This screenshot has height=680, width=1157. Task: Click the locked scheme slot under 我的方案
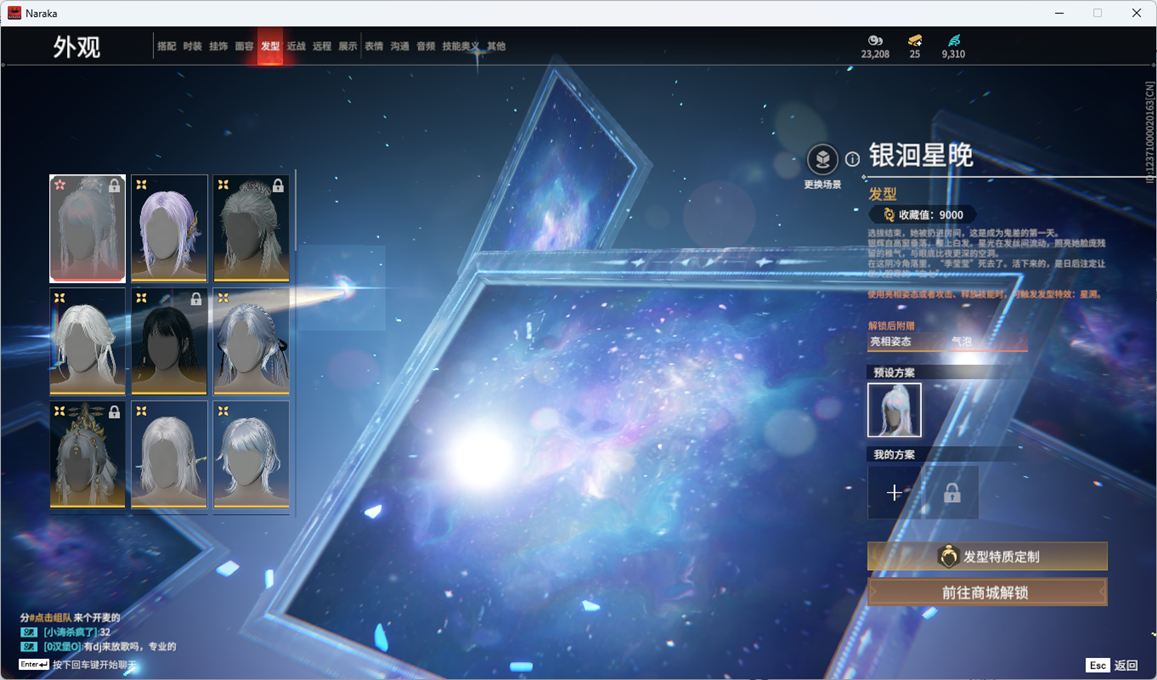[952, 493]
